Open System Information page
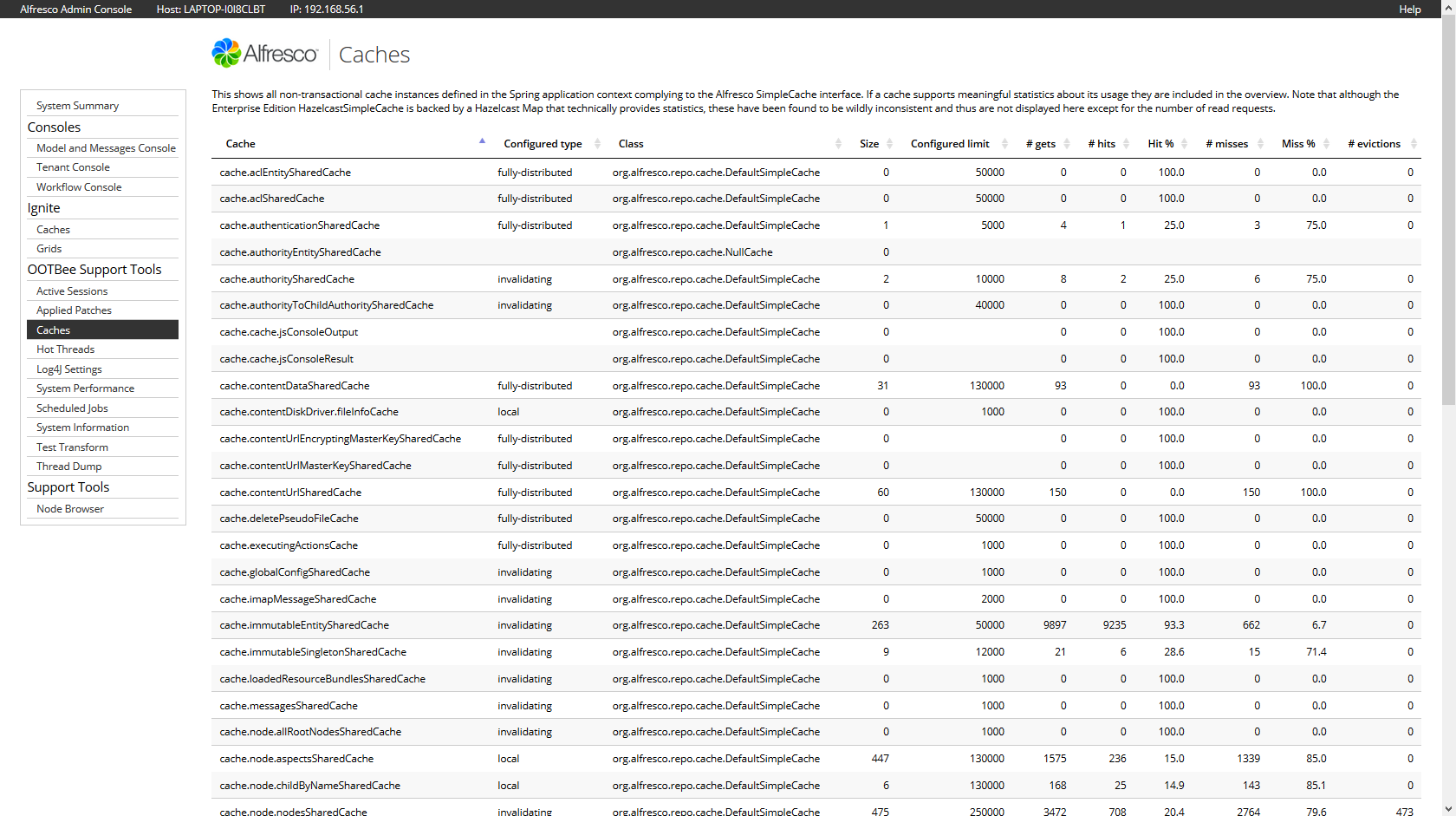The height and width of the screenshot is (816, 1456). coord(82,428)
